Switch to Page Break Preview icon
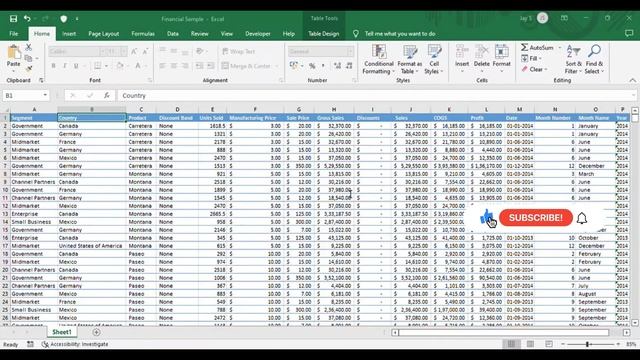 [x=549, y=344]
